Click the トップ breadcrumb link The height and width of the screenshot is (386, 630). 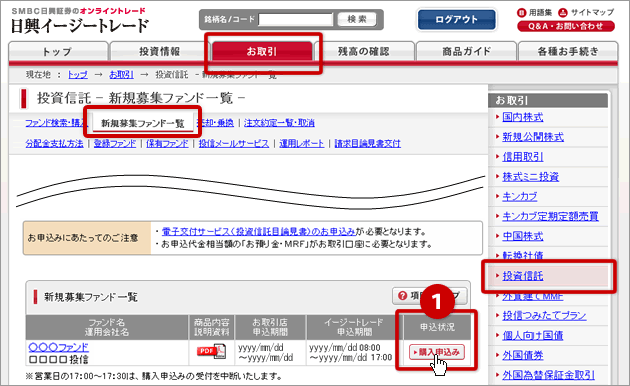(x=78, y=75)
